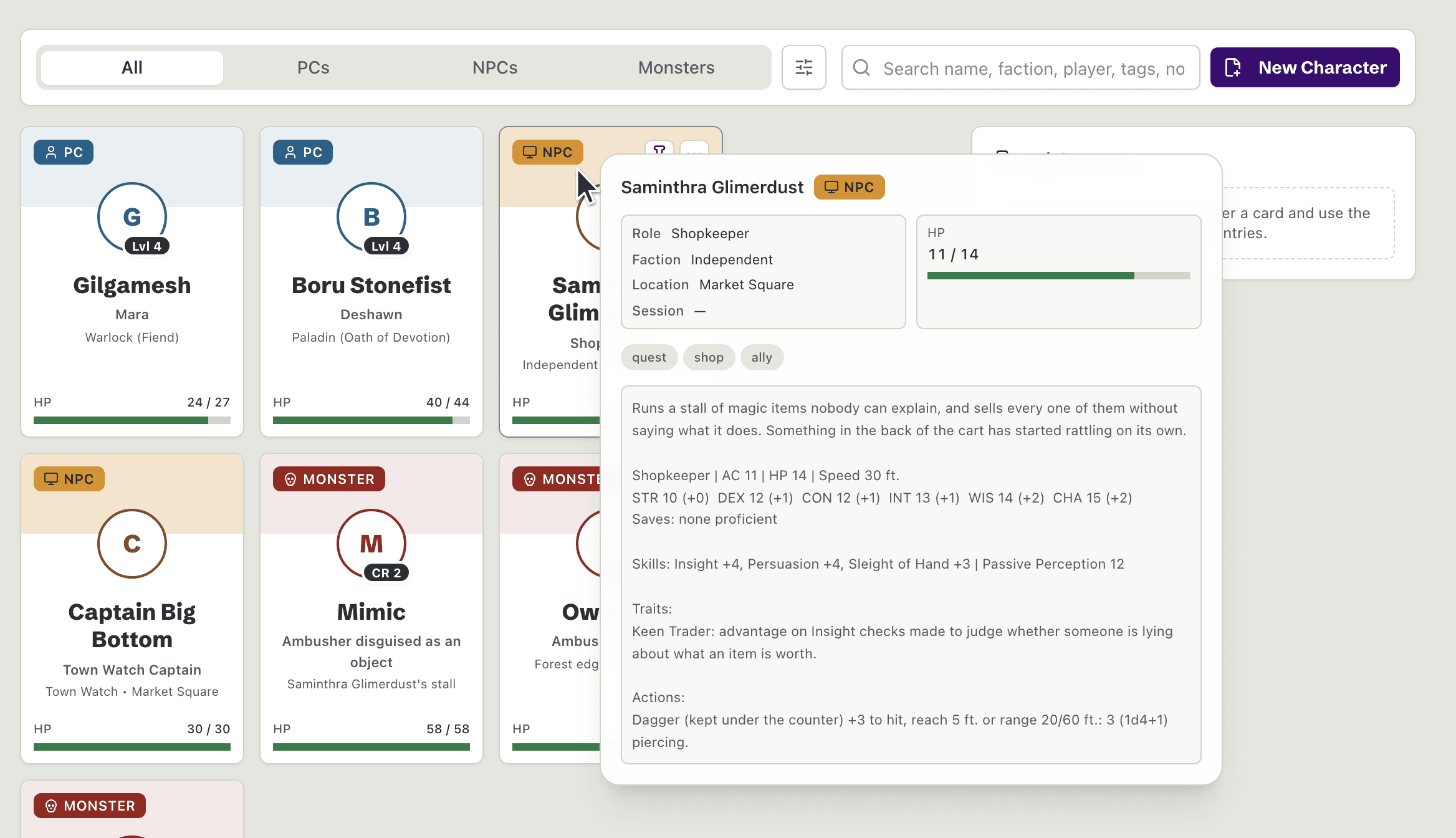Click Gilgamesh's HP bar
The image size is (1456, 838).
[132, 420]
